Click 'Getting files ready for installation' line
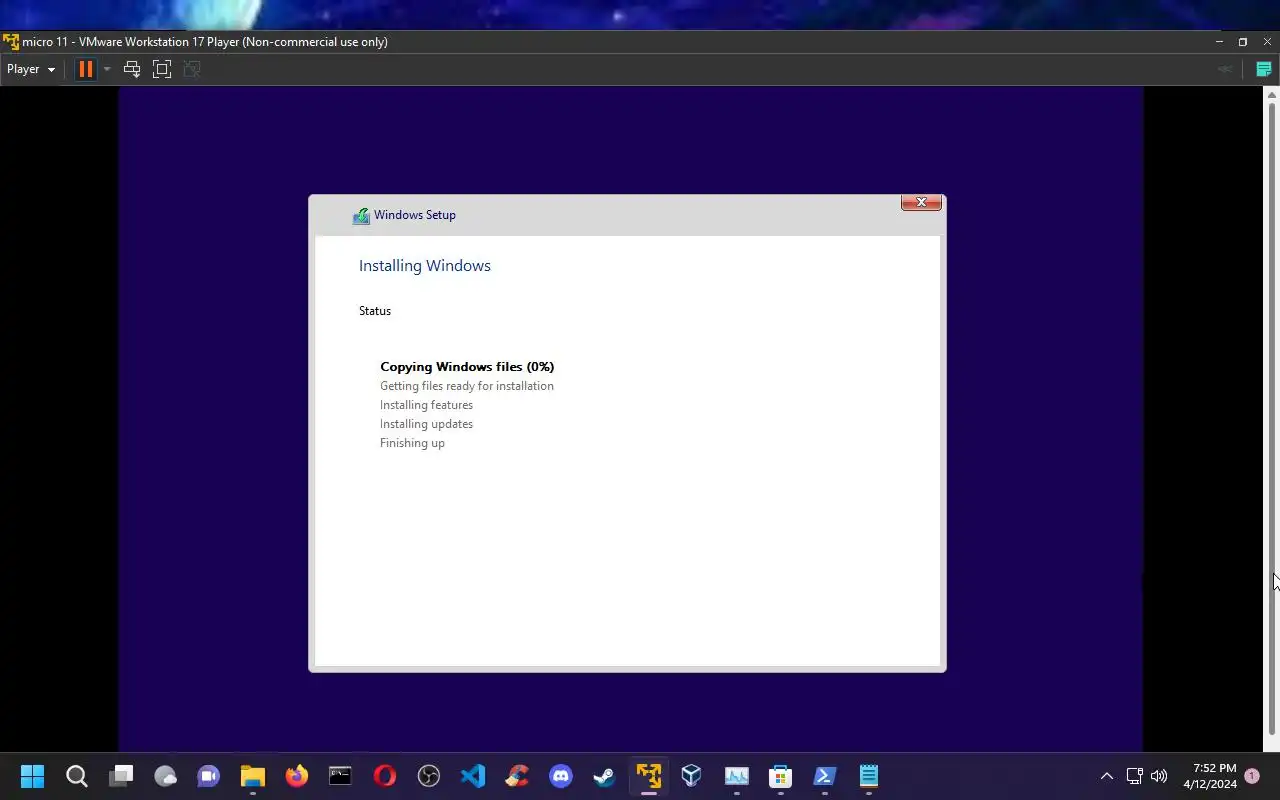1280x800 pixels. (467, 386)
